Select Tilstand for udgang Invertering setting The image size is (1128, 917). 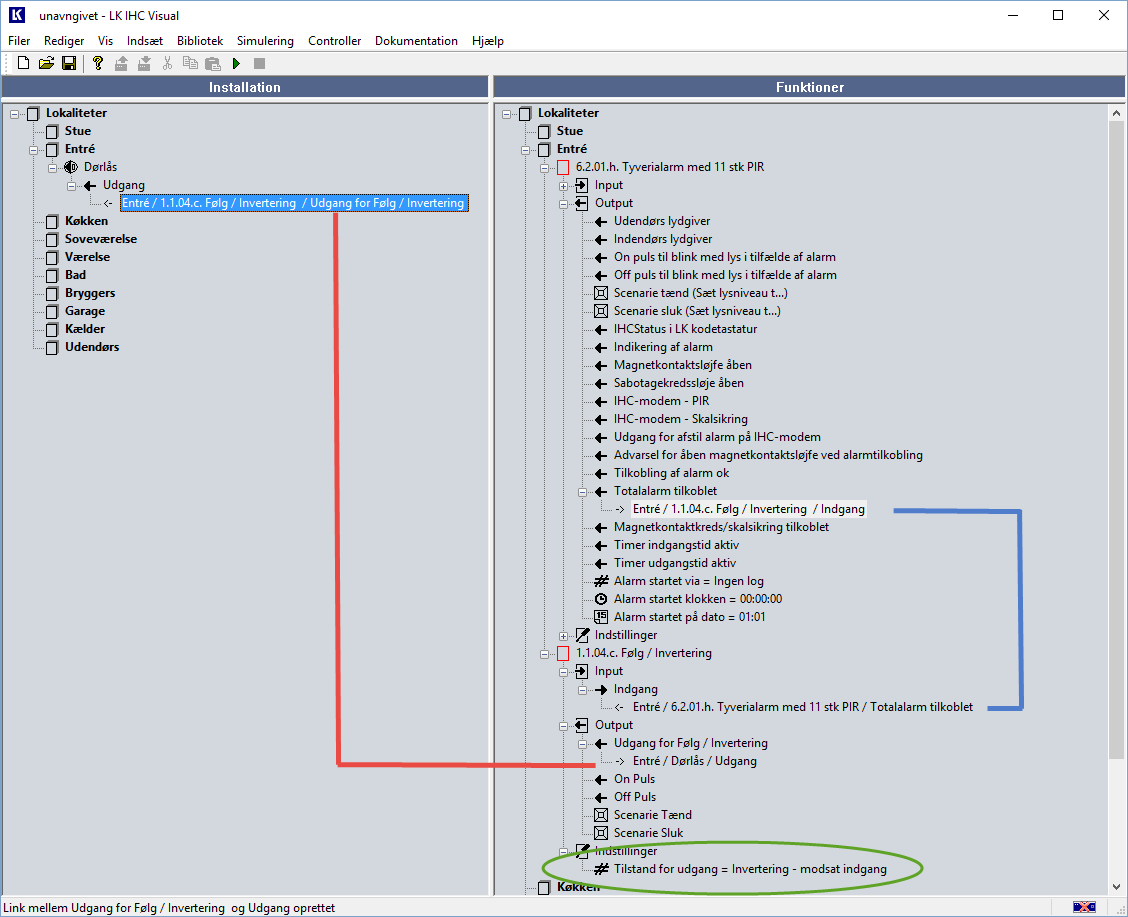[750, 869]
